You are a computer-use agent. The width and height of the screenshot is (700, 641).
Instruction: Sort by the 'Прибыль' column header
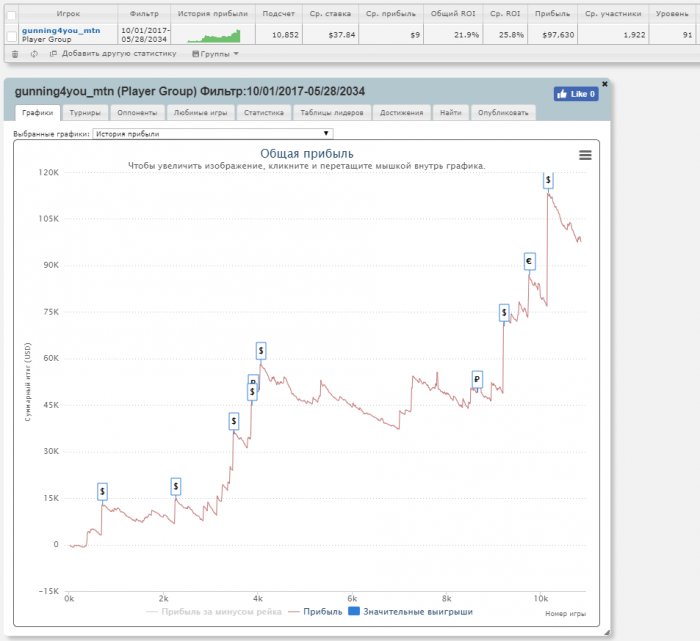coord(552,14)
